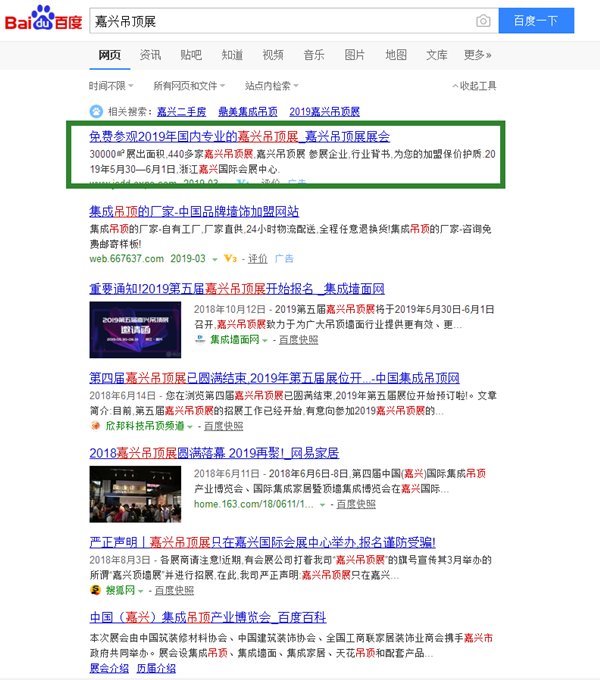This screenshot has height=680, width=600.
Task: Open the 时间不限 time filter dropdown
Action: [111, 86]
